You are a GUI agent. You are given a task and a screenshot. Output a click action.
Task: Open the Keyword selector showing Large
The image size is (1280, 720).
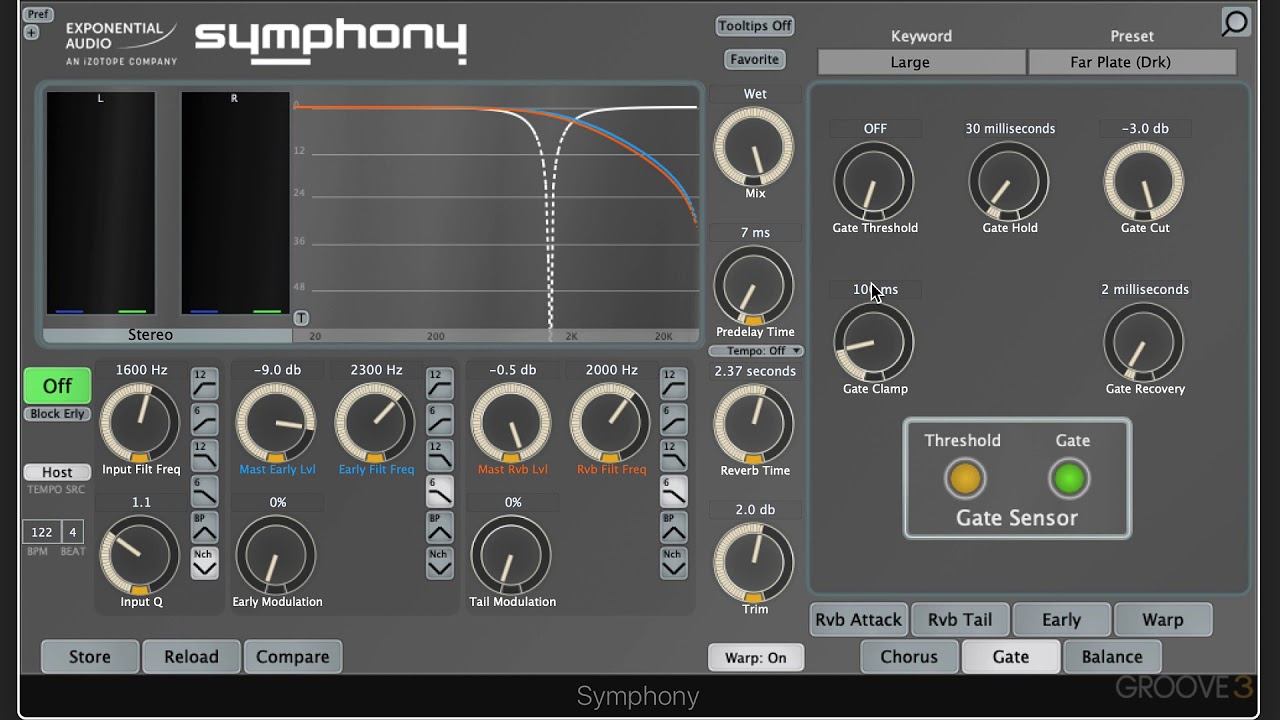(921, 62)
